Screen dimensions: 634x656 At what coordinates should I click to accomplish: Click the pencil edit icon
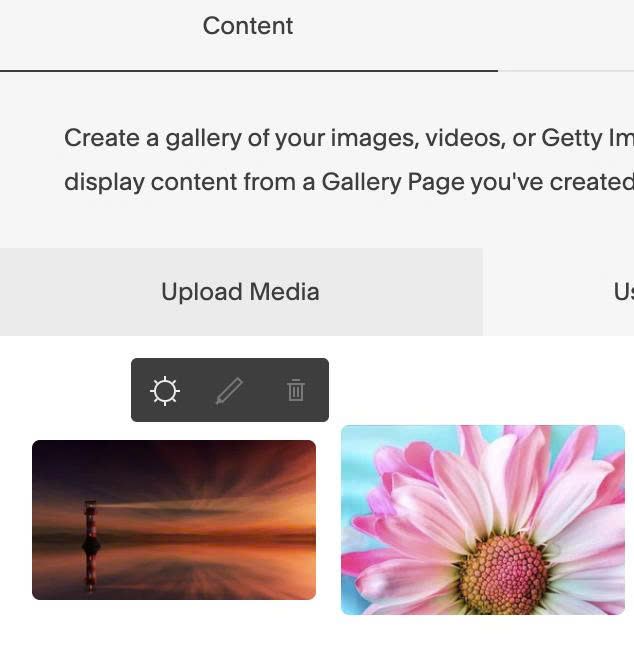coord(229,391)
